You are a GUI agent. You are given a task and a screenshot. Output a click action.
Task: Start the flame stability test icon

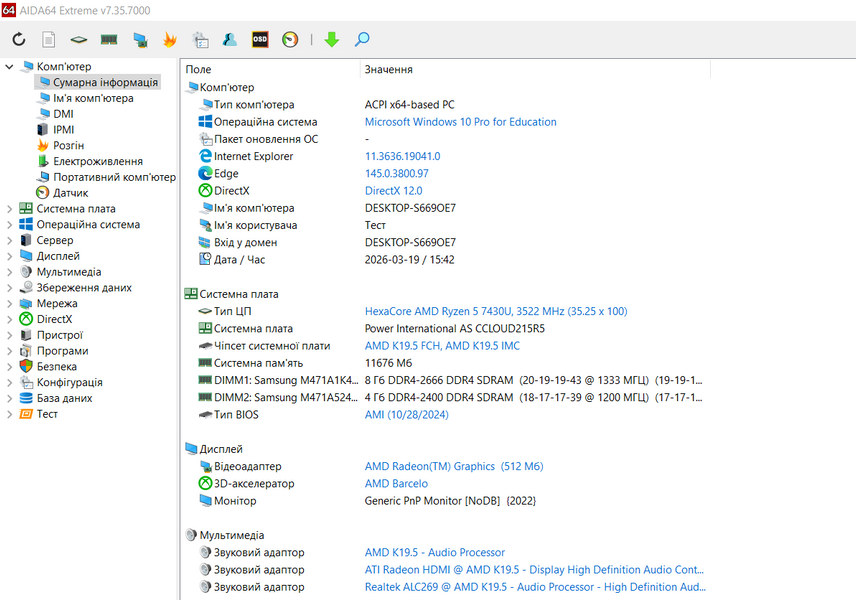coord(170,39)
